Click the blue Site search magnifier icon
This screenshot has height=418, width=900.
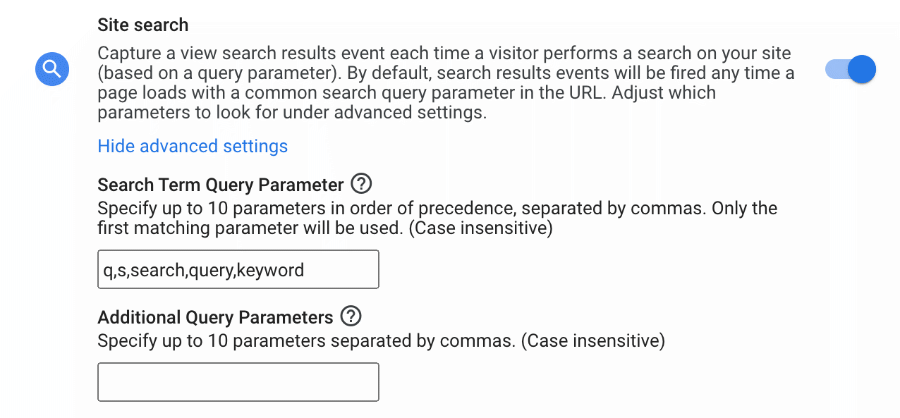[52, 69]
